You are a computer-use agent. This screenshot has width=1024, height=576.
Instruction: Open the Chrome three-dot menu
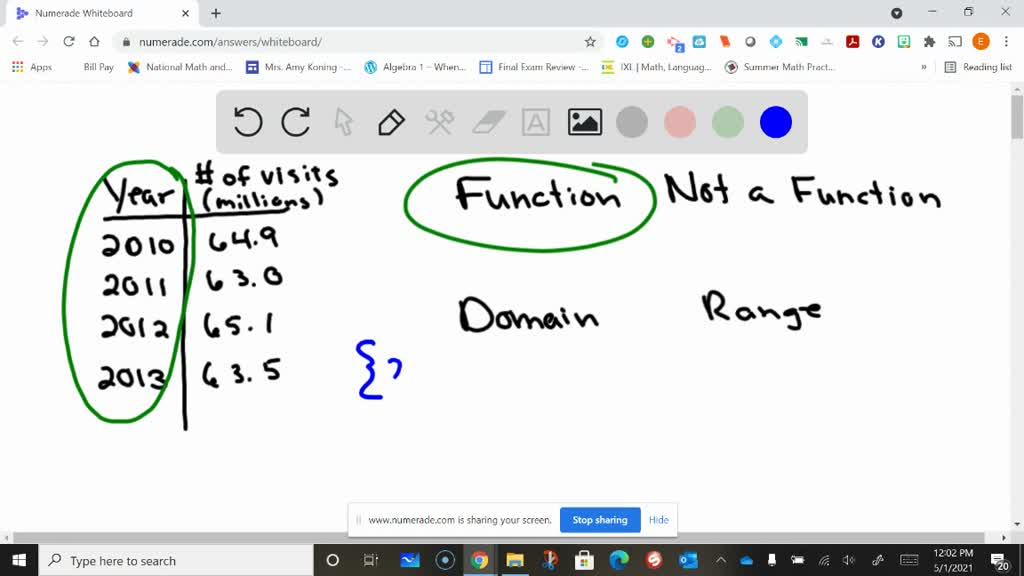pyautogui.click(x=1008, y=43)
